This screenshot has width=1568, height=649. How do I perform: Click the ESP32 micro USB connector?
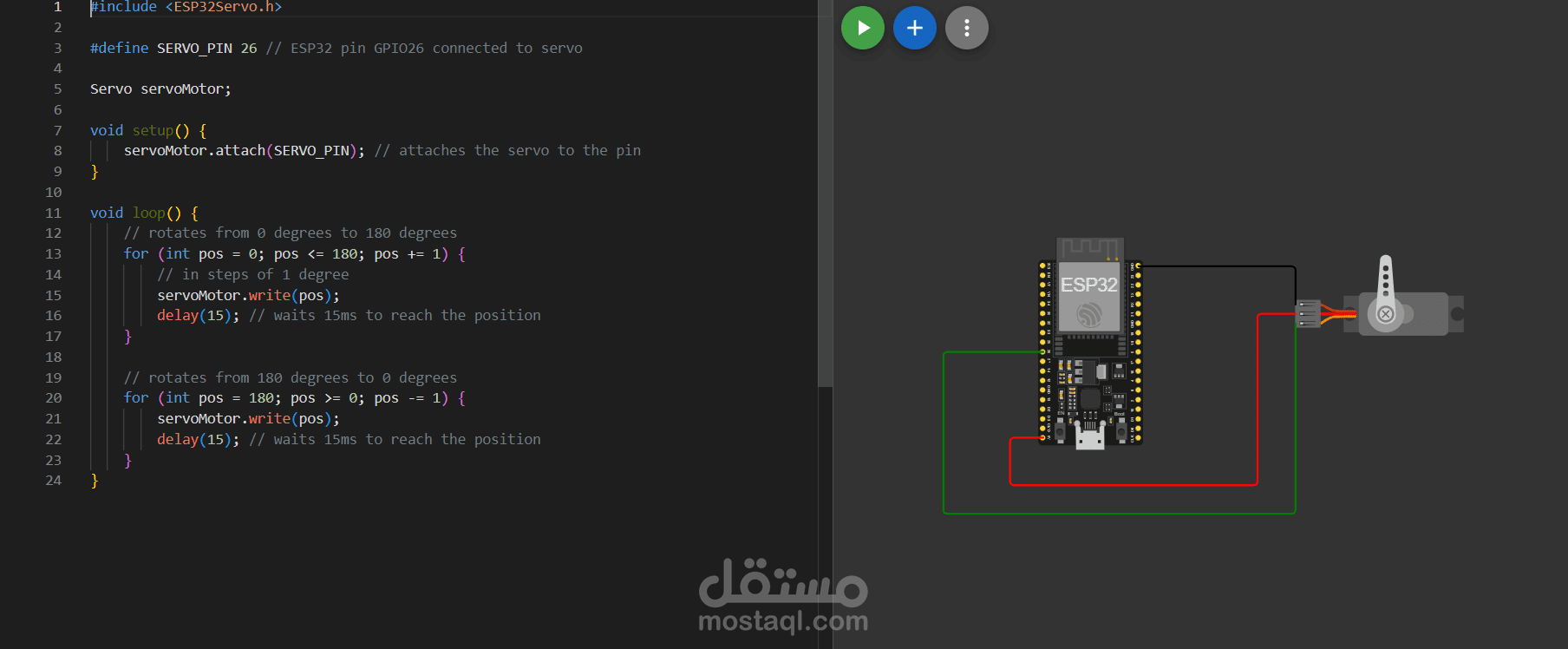(1090, 436)
